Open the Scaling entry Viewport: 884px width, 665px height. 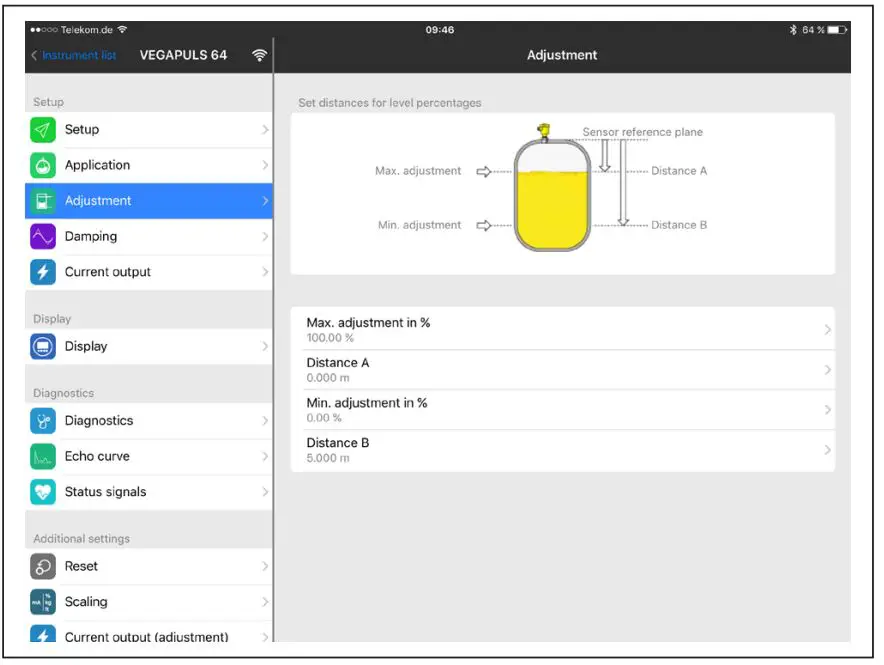tap(149, 601)
